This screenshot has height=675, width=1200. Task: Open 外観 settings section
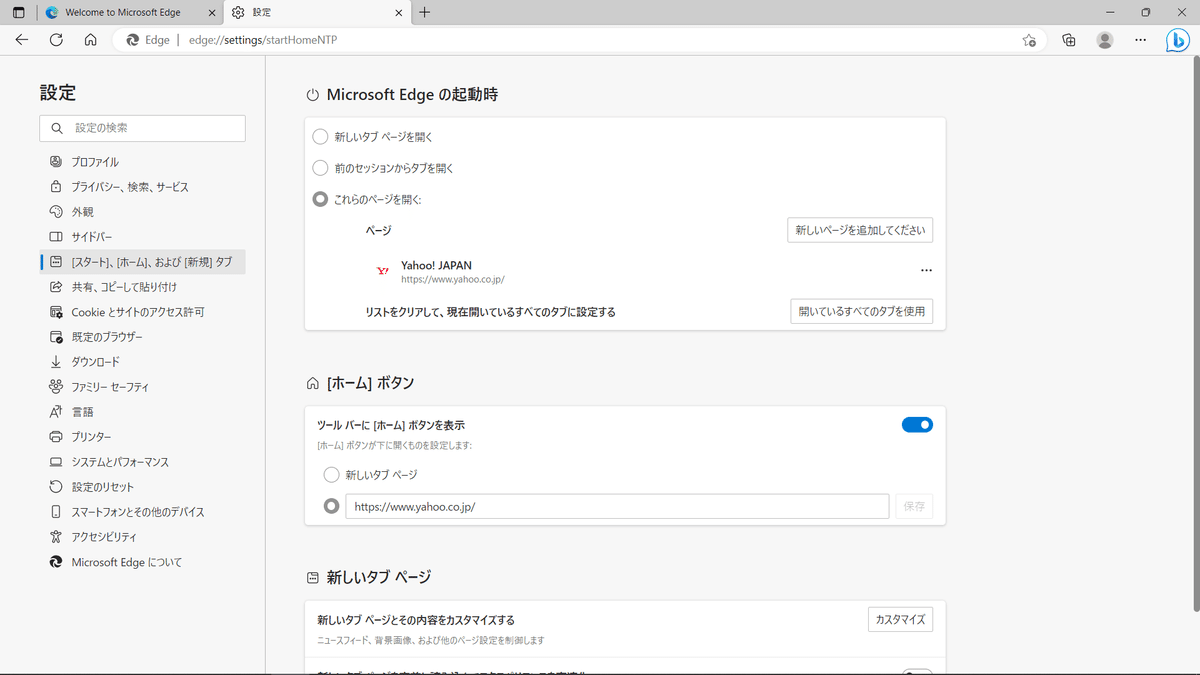tap(142, 212)
